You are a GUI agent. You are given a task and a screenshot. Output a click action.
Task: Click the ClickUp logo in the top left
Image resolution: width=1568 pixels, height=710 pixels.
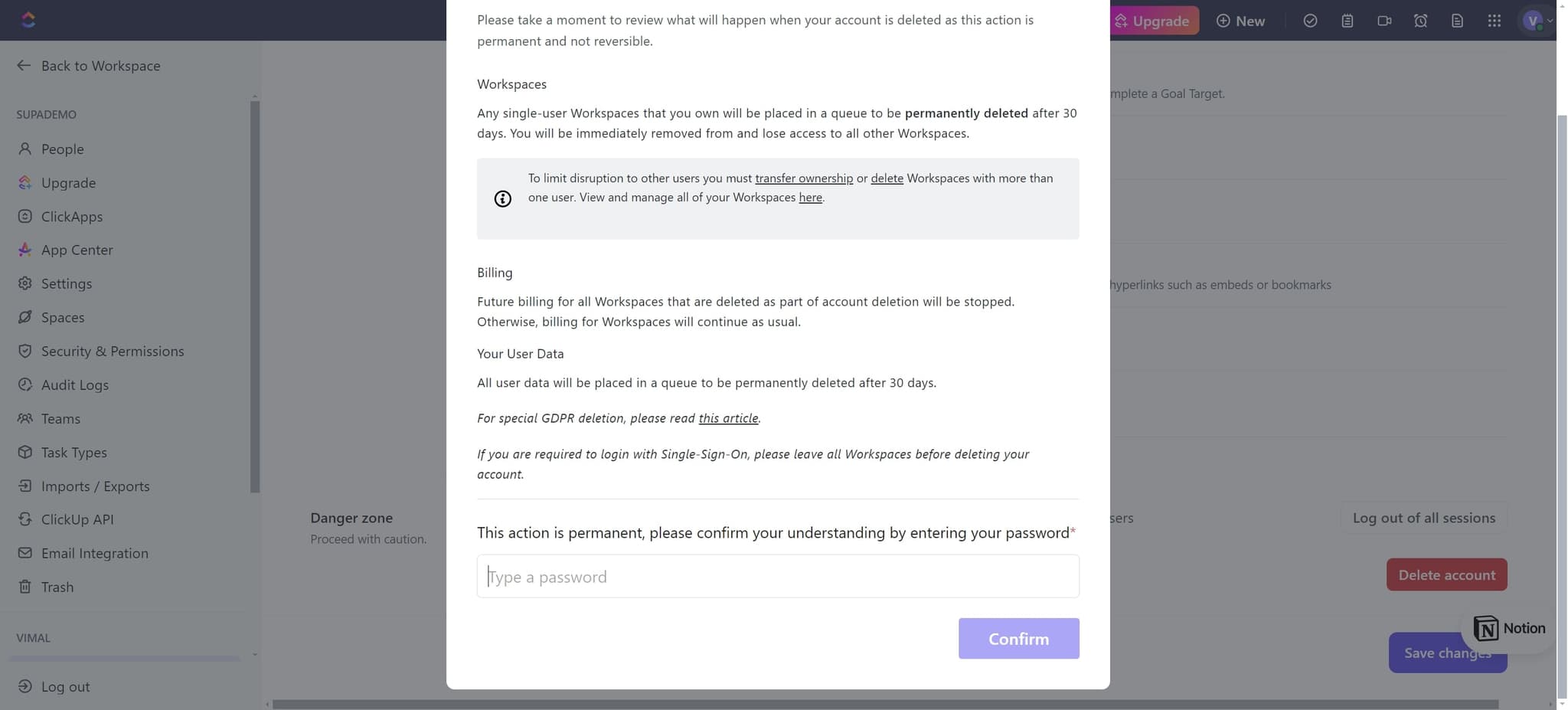[28, 19]
